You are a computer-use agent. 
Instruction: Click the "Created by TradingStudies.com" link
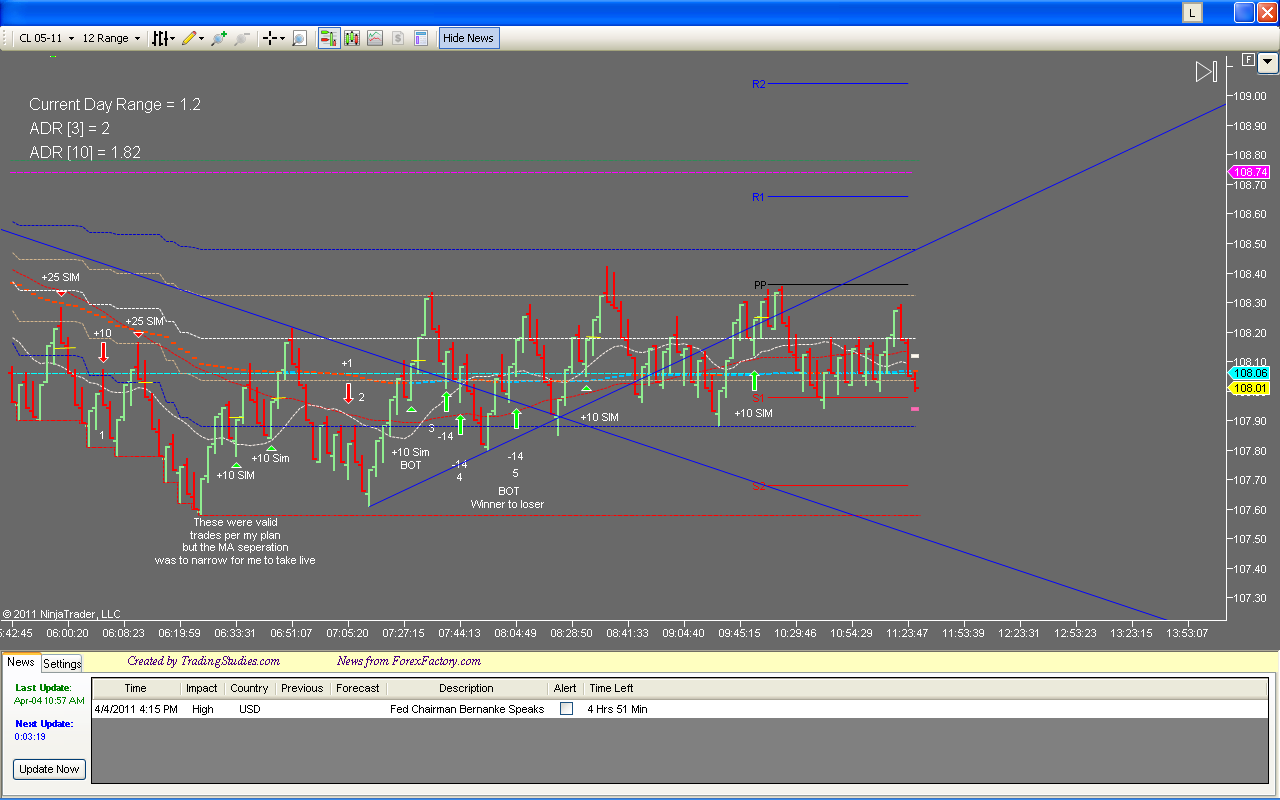pyautogui.click(x=204, y=661)
